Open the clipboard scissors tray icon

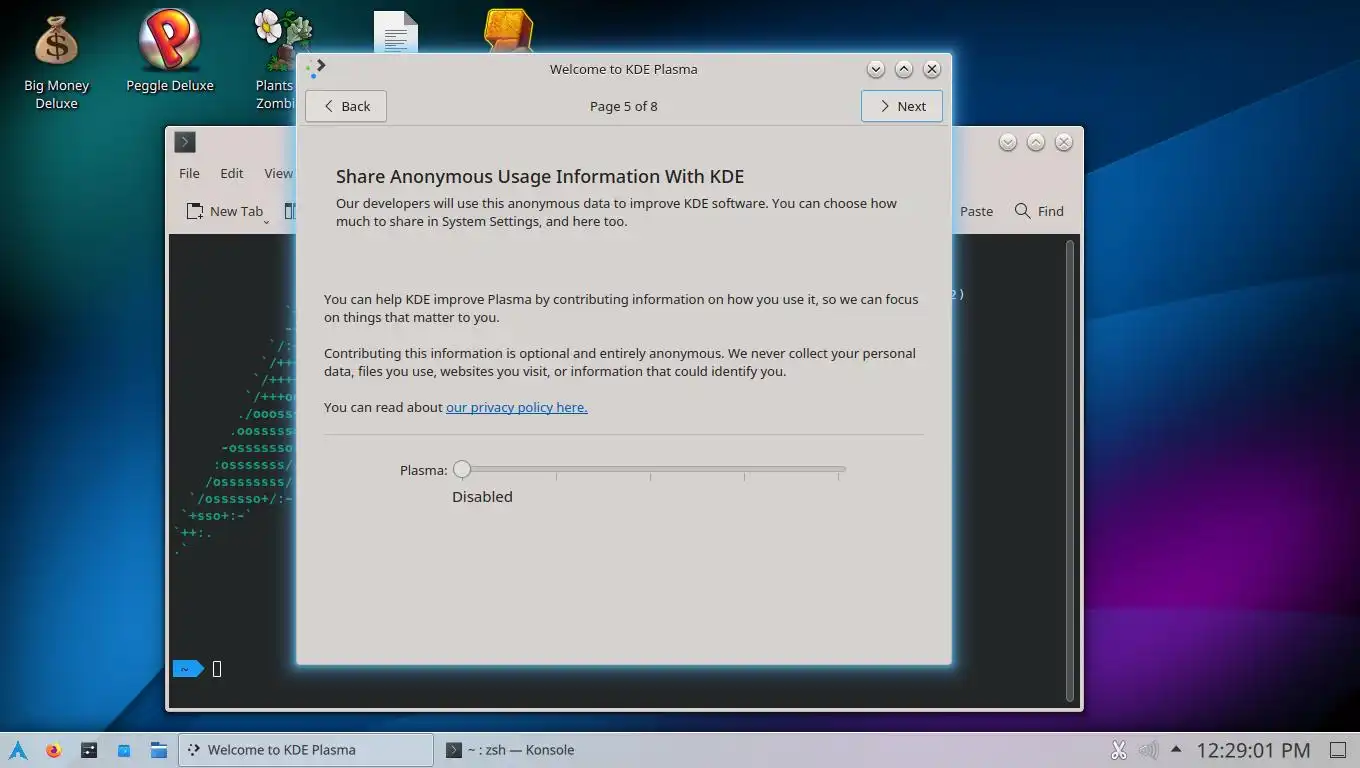pyautogui.click(x=1119, y=749)
